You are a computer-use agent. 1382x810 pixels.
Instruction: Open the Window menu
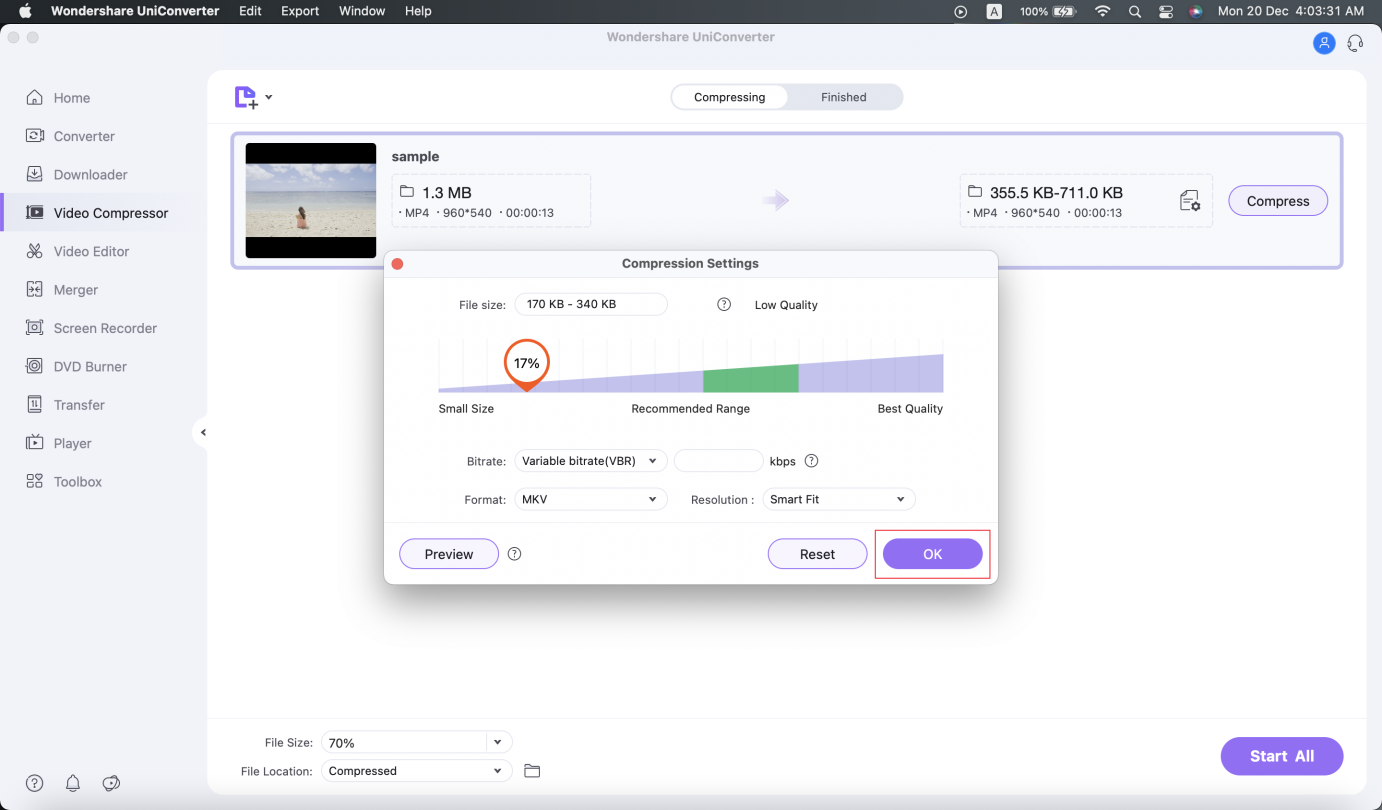point(362,11)
